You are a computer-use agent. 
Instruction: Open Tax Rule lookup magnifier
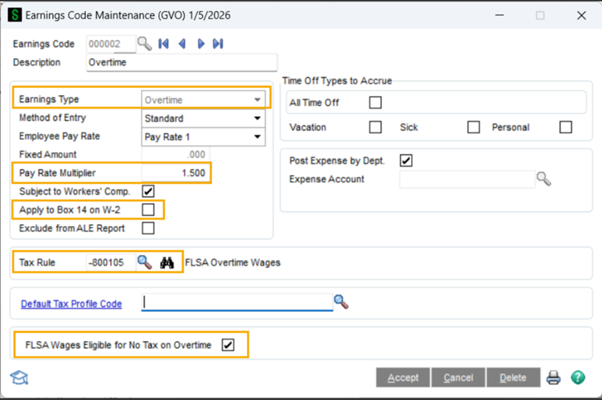[x=144, y=263]
